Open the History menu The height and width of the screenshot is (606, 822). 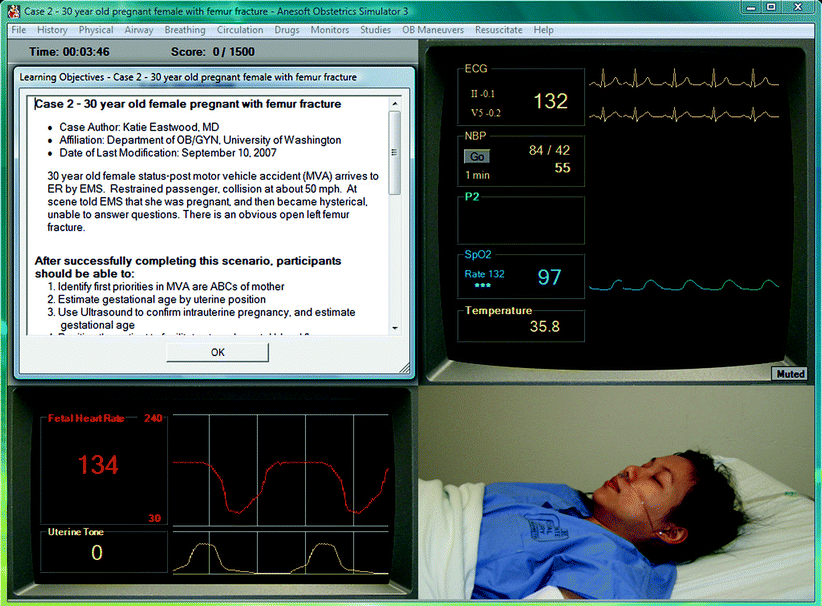[53, 30]
